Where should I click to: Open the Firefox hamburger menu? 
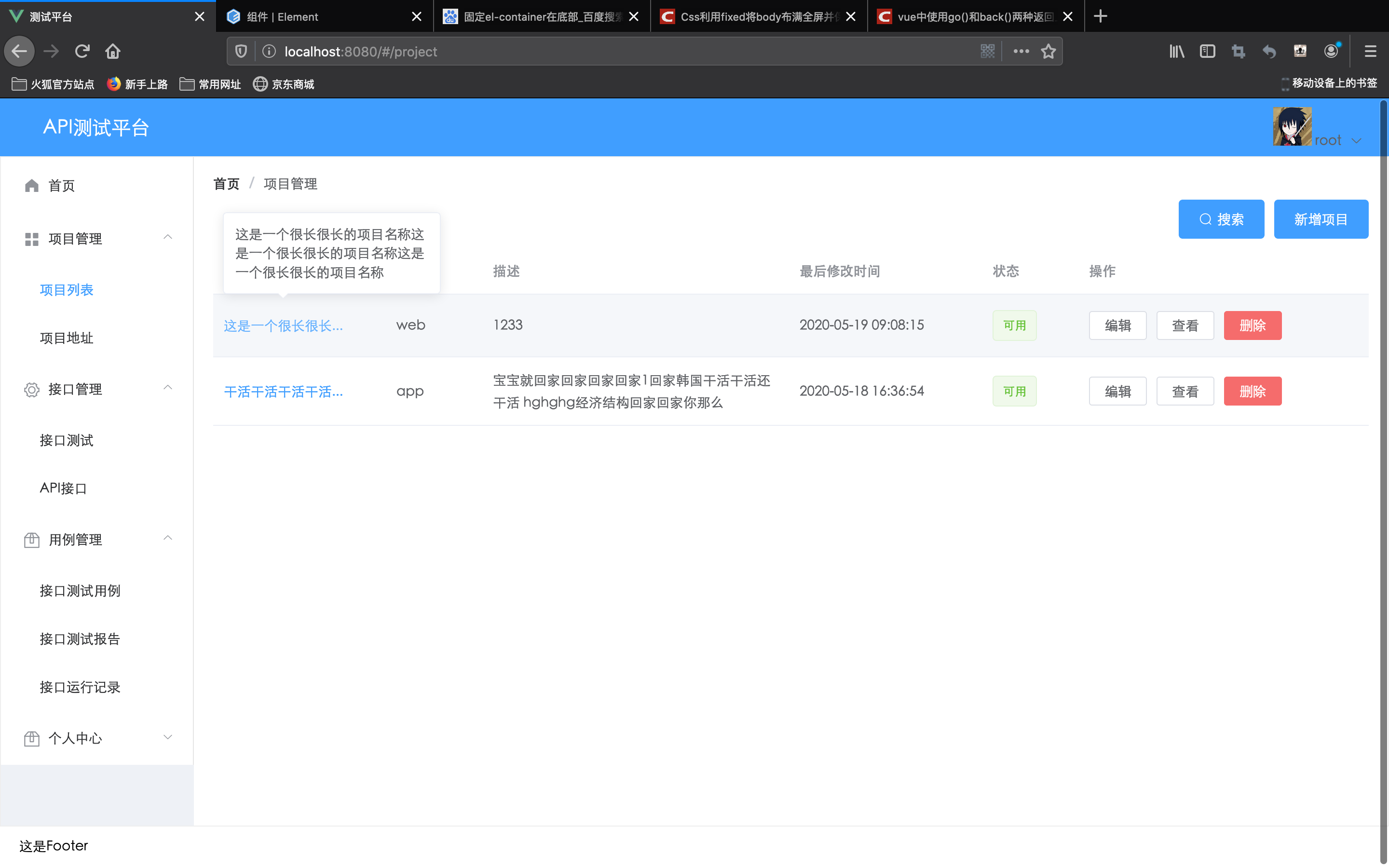tap(1370, 52)
